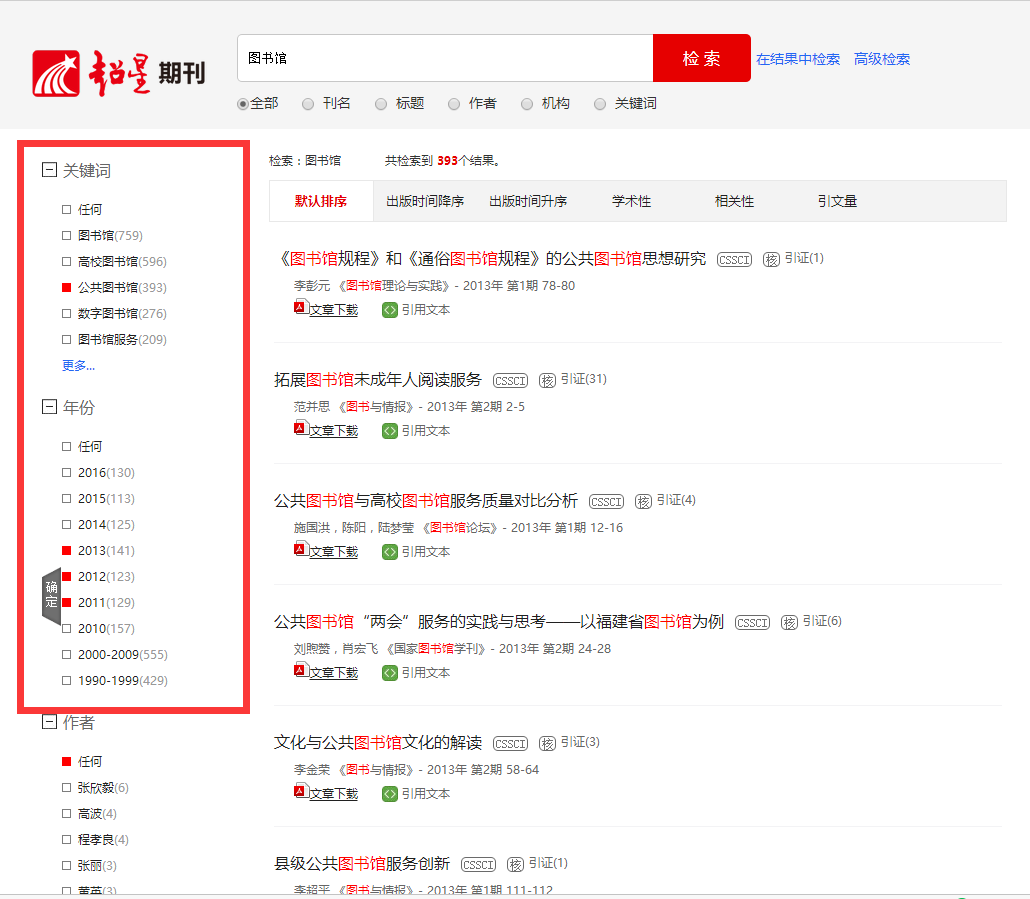
Task: Collapse the 年份 filter section
Action: (x=49, y=407)
